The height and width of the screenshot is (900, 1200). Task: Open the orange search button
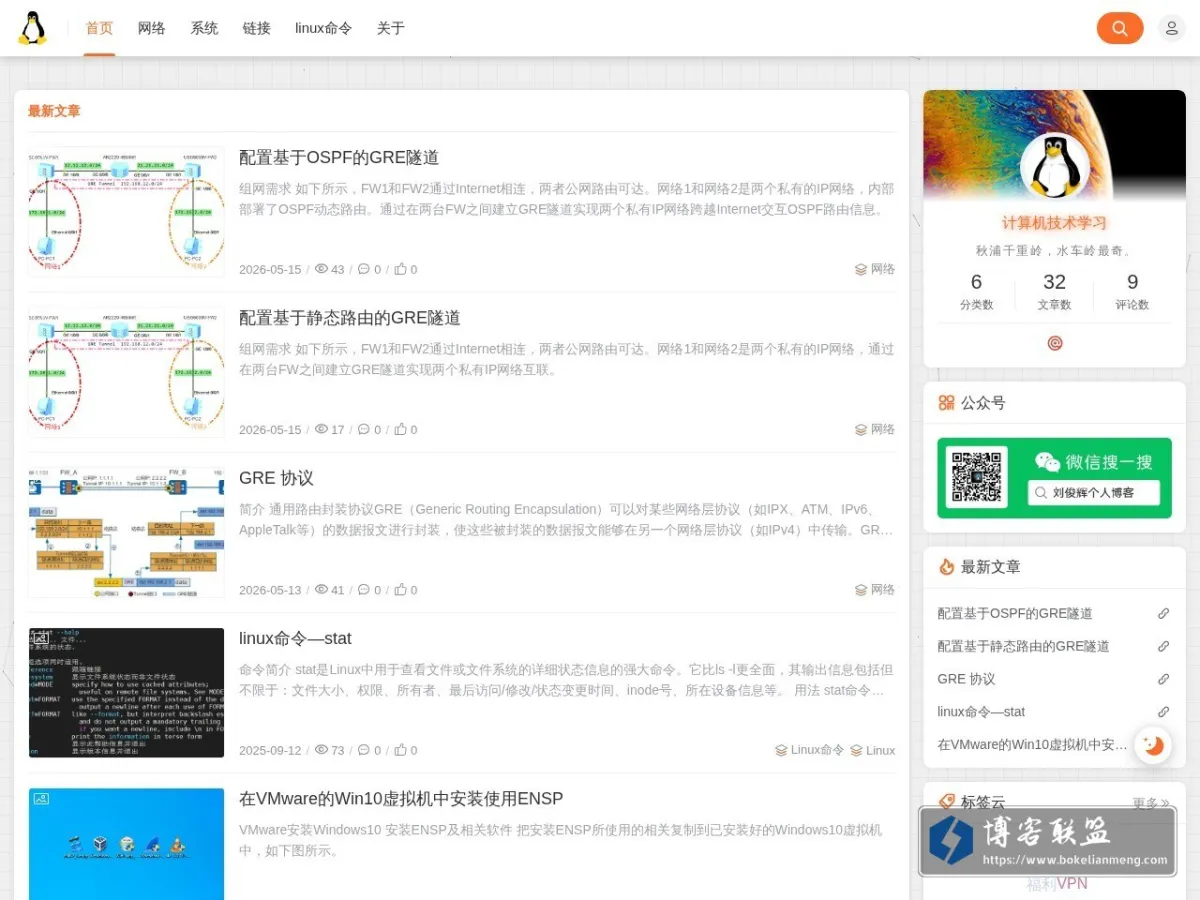click(1120, 28)
